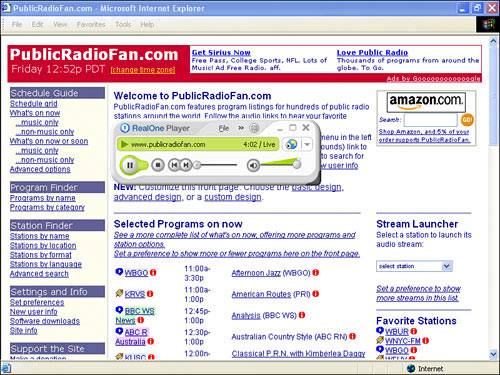500x375 pixels.
Task: Expand RealOne Player chevron overflow menu
Action: tap(241, 128)
